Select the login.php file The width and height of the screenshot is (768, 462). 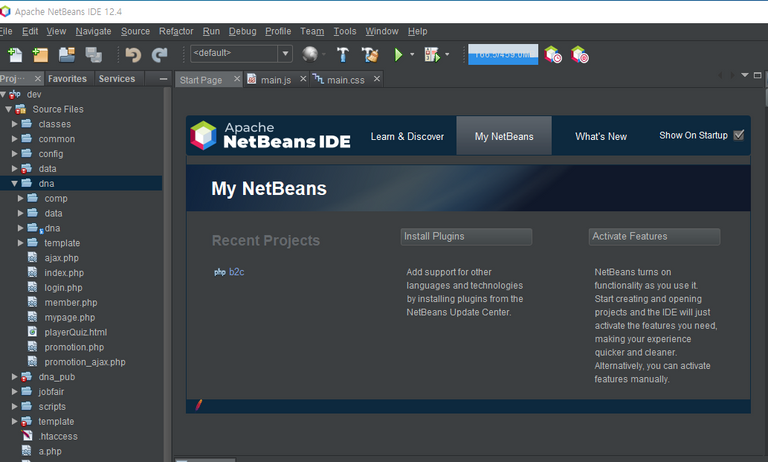(63, 288)
